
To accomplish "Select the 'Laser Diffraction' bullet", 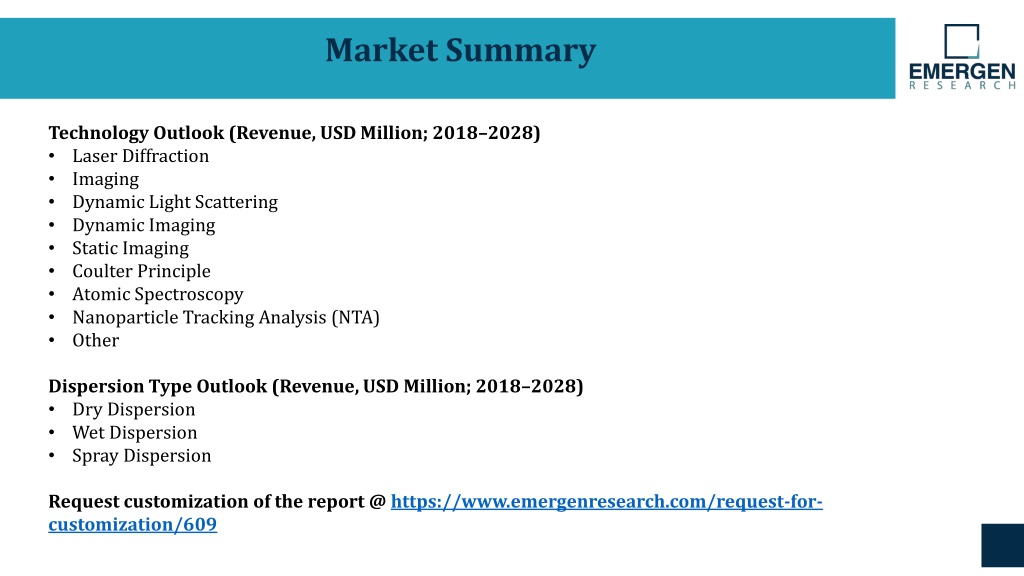I will 140,156.
